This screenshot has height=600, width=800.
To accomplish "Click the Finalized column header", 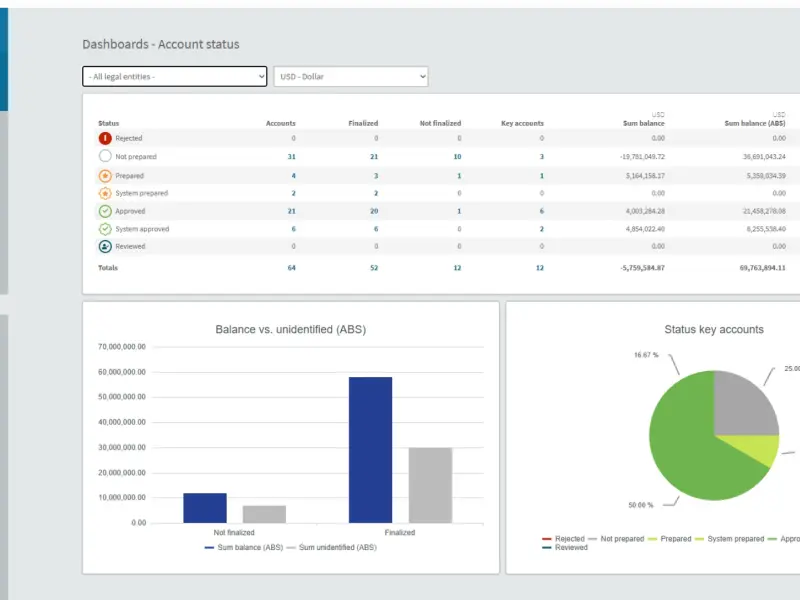I will (363, 123).
